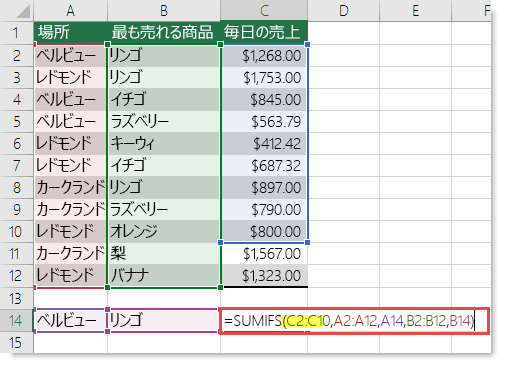Select row 9 header
This screenshot has height=368, width=506.
coord(17,209)
